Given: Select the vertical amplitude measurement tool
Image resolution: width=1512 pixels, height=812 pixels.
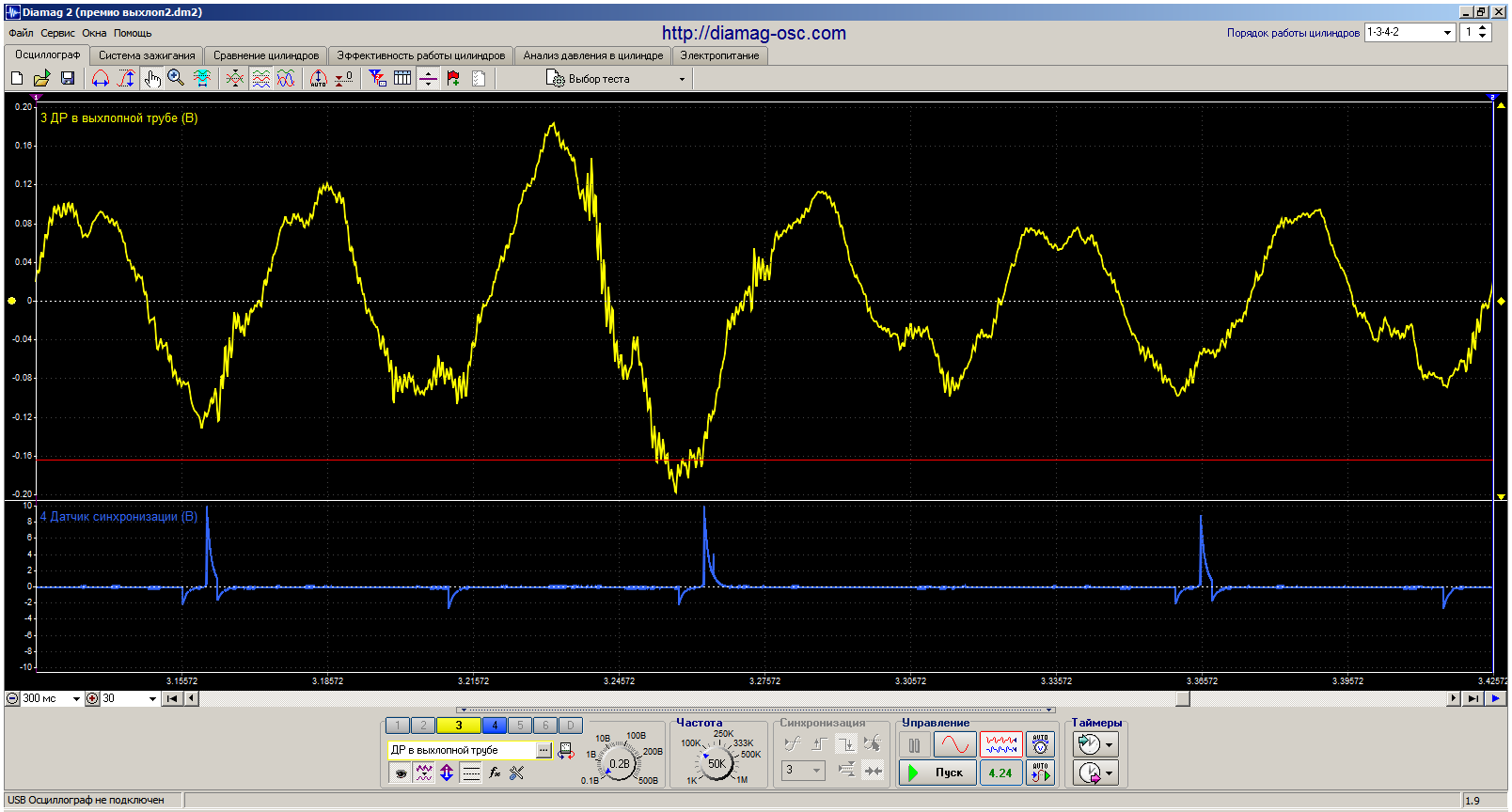Looking at the screenshot, I should tap(126, 79).
